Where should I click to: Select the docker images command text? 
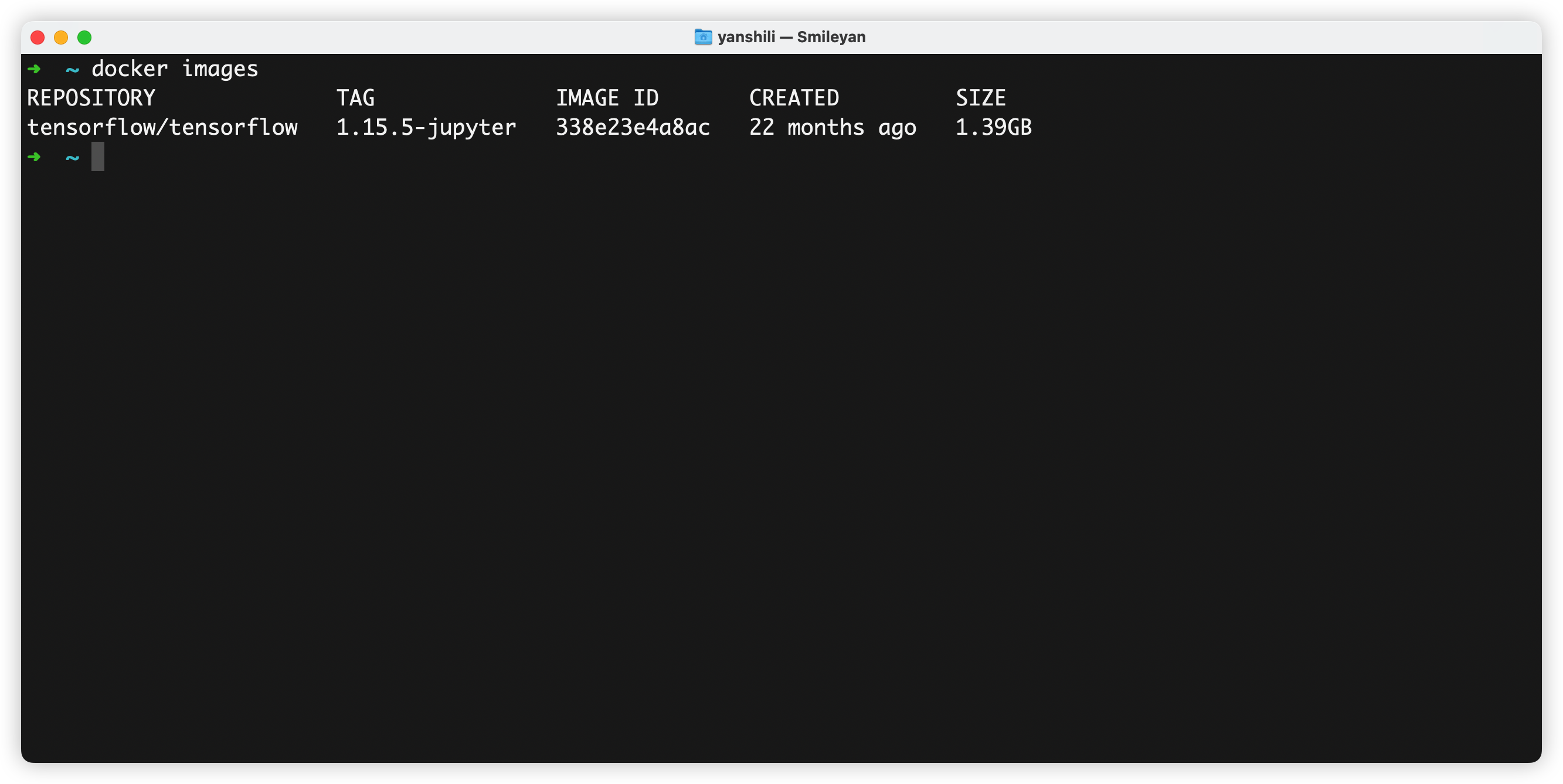(x=176, y=69)
